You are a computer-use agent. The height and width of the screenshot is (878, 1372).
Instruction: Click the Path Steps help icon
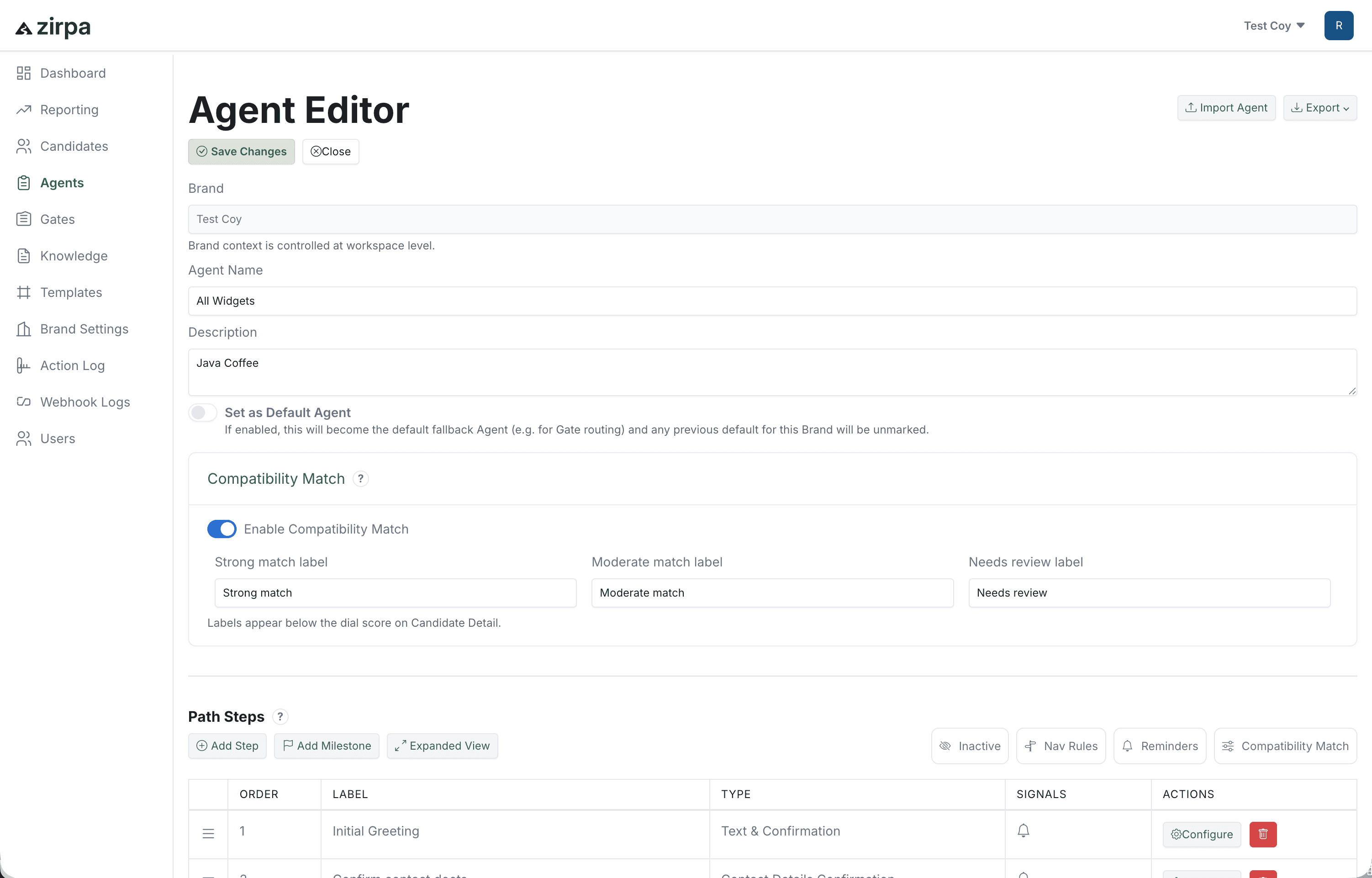pyautogui.click(x=280, y=717)
